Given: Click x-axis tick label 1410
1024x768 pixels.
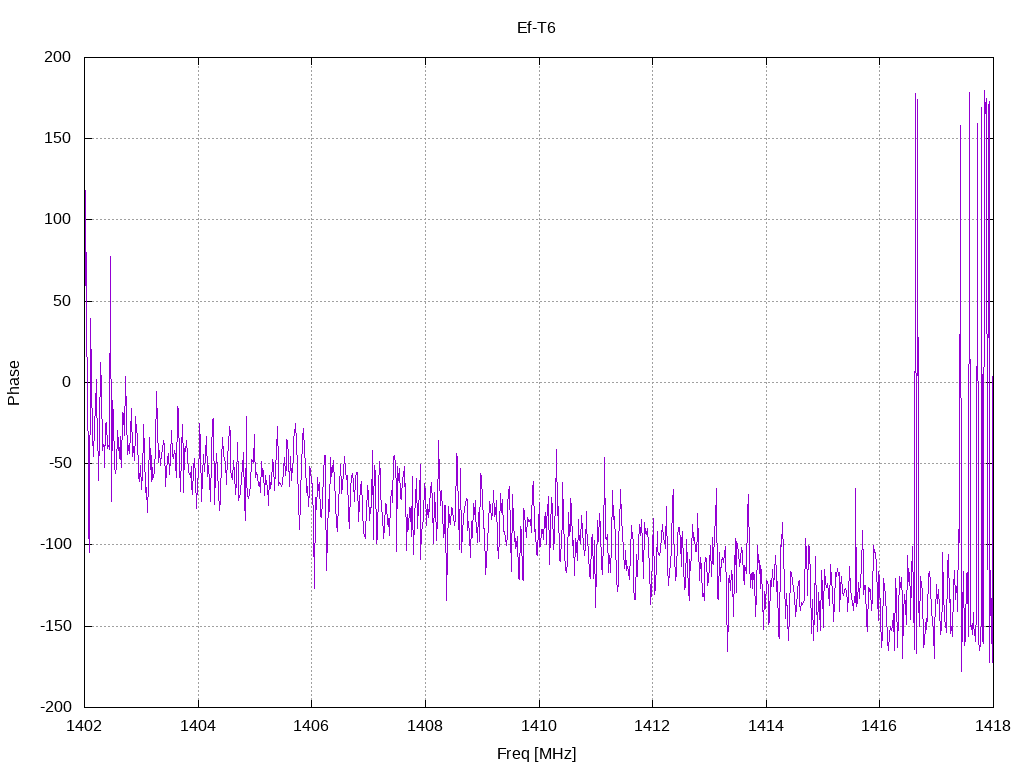Looking at the screenshot, I should [x=539, y=726].
